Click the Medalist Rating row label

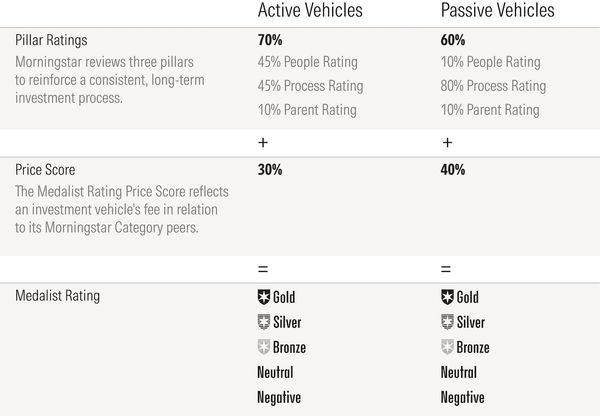57,296
